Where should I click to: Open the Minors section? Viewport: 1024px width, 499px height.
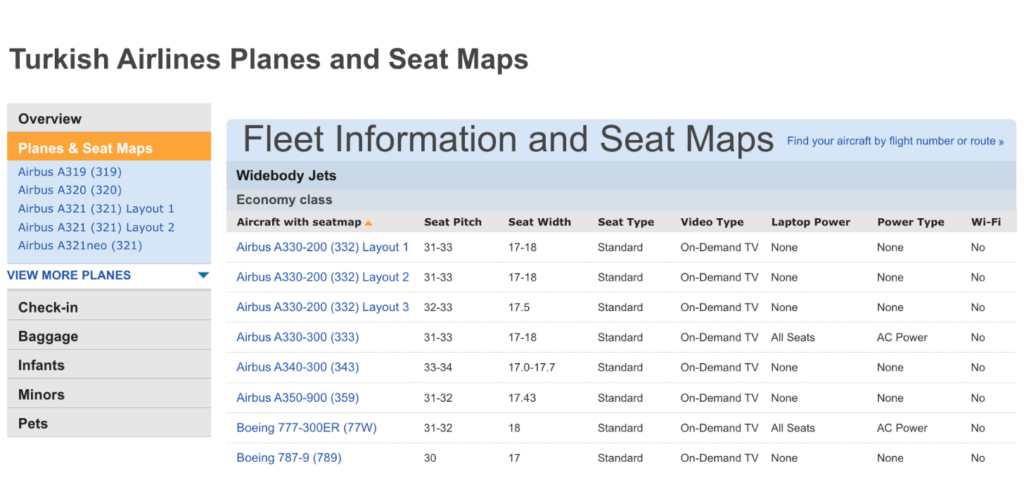[109, 394]
